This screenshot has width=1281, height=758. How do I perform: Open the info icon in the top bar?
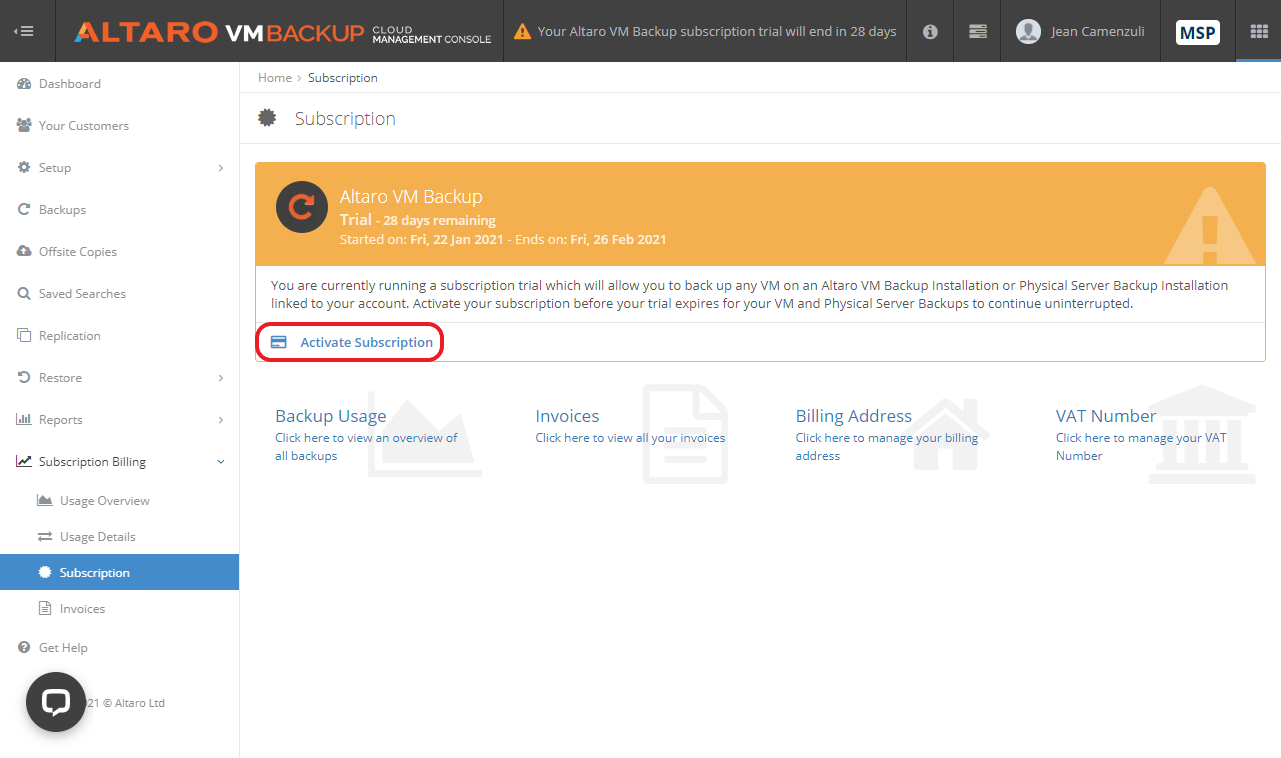[930, 31]
